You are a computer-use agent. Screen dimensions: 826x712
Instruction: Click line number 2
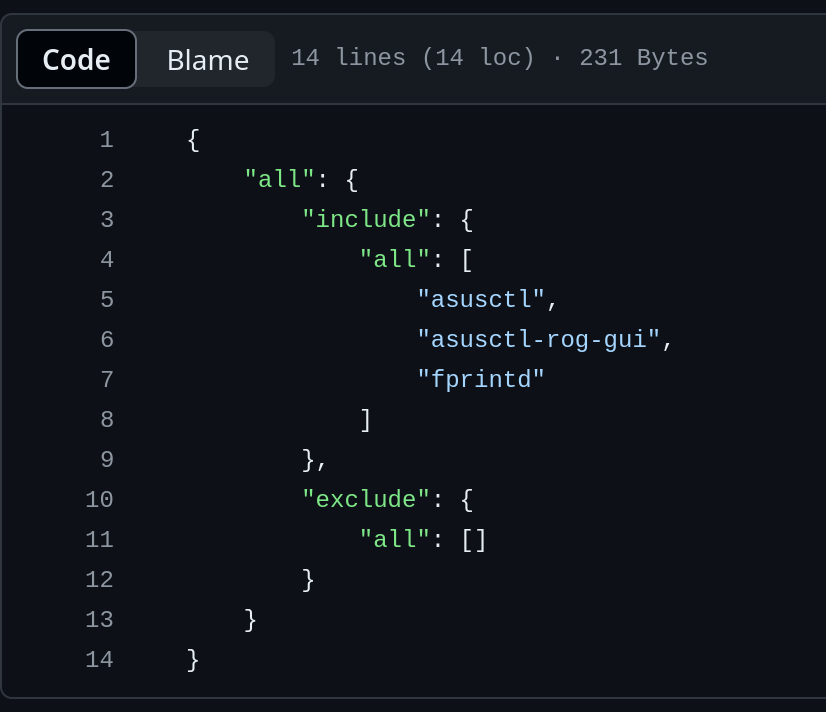106,180
